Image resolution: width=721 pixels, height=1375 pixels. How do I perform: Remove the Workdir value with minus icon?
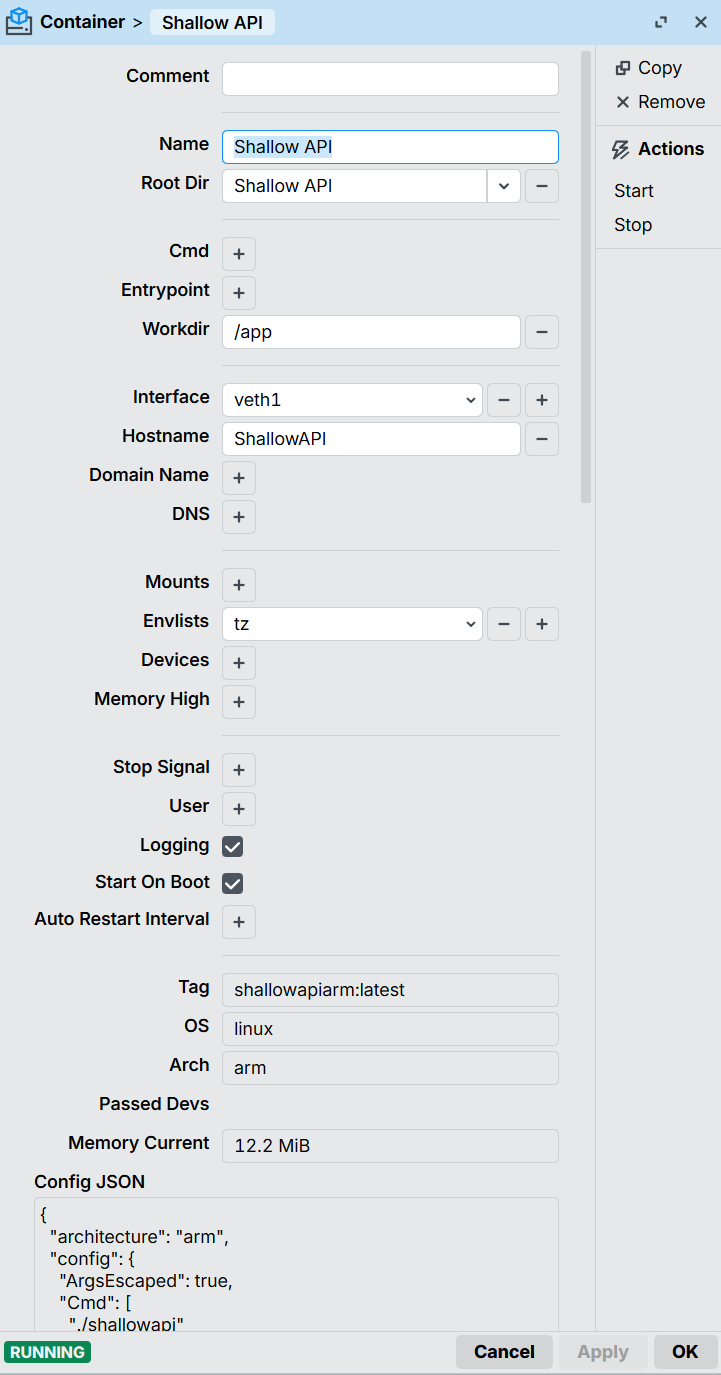click(541, 332)
